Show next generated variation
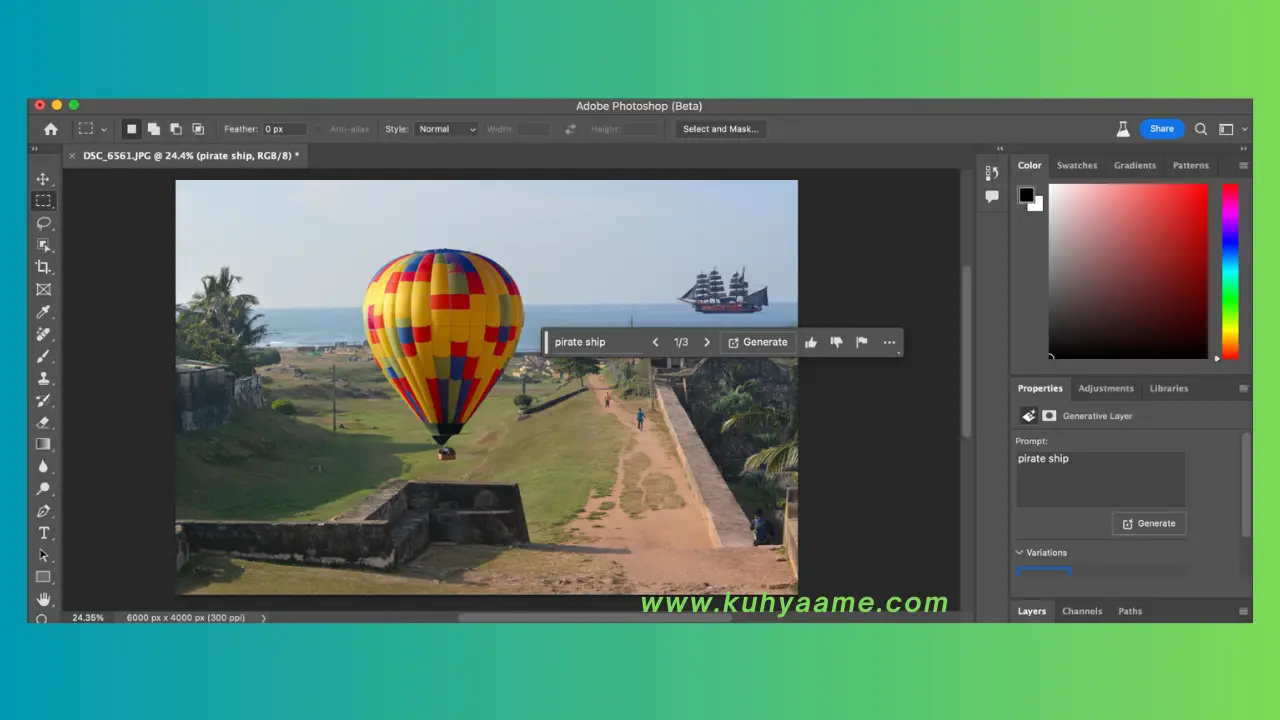 point(707,342)
